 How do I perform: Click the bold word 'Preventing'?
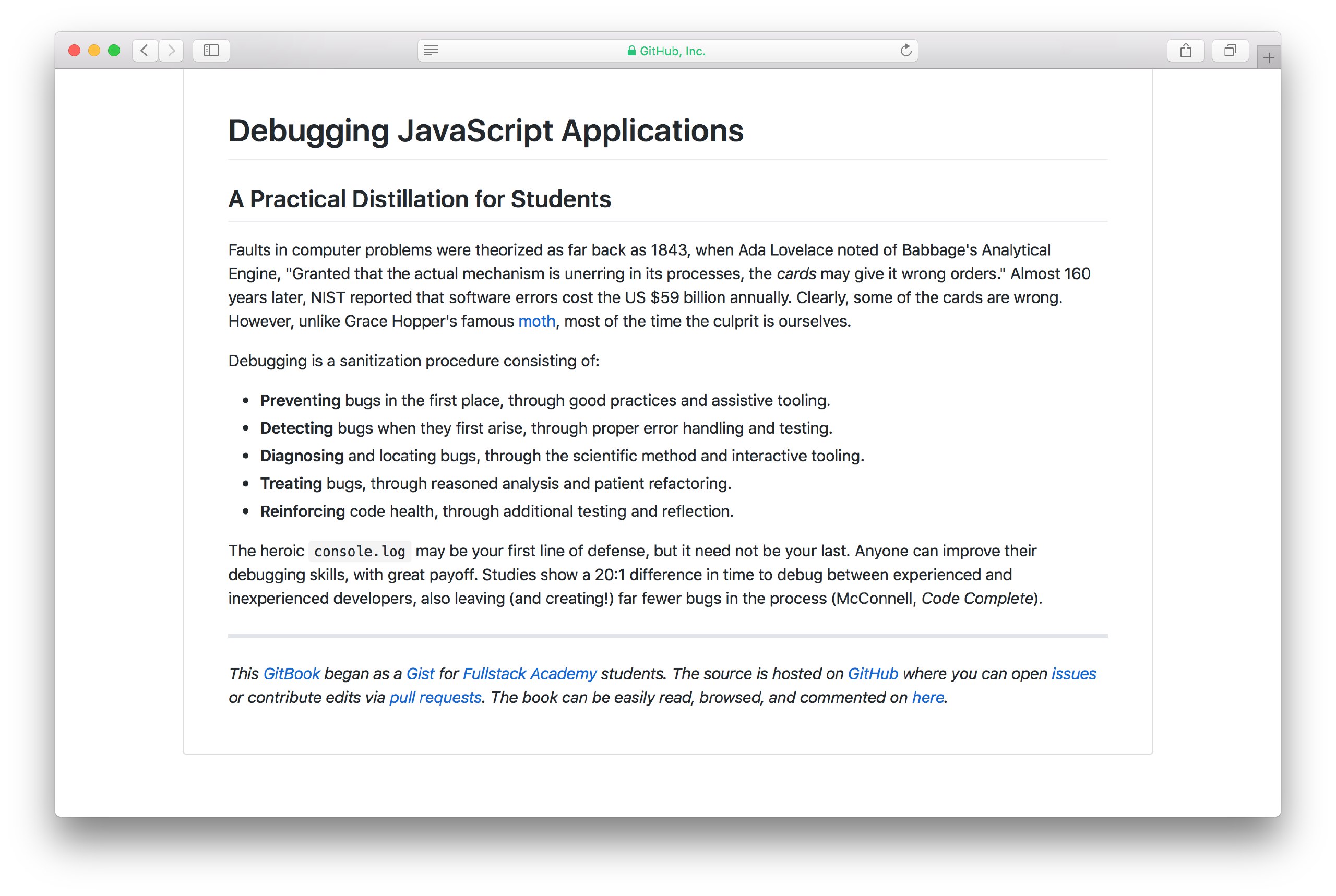pyautogui.click(x=300, y=401)
